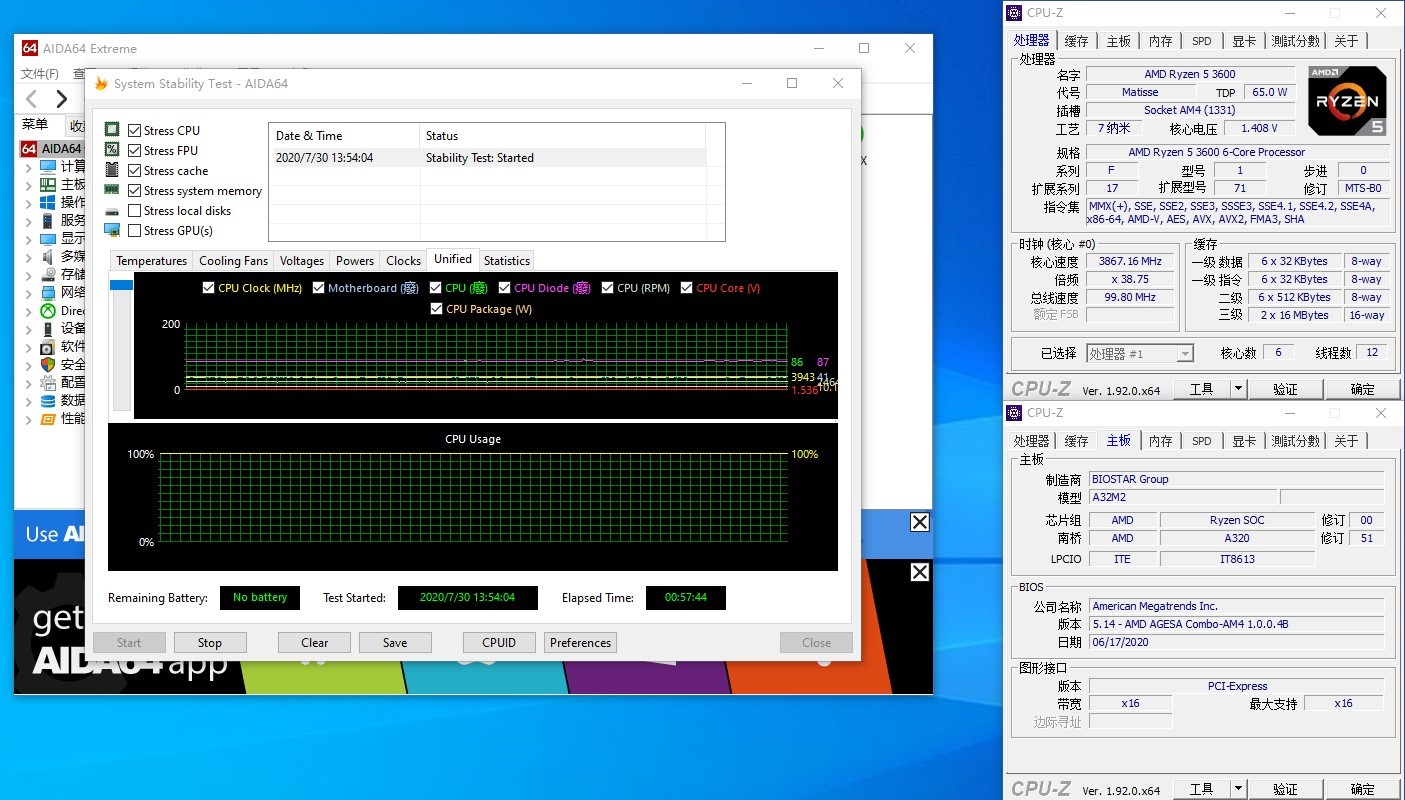
Task: Uncheck the Stress system memory checkbox
Action: tap(135, 190)
